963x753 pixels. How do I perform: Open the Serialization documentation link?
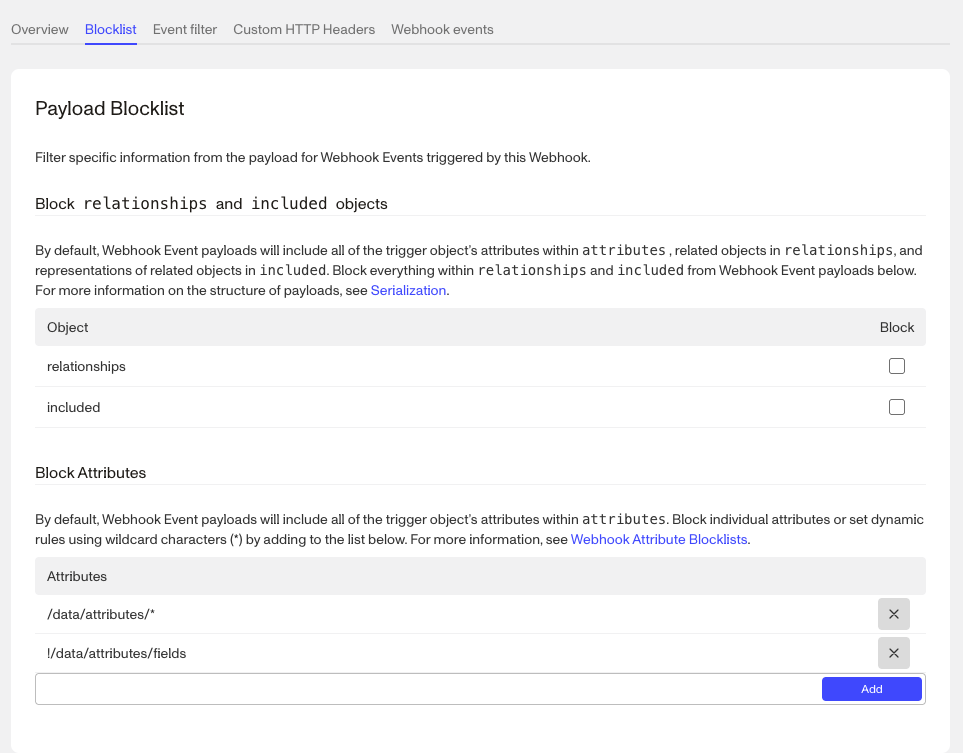tap(408, 290)
